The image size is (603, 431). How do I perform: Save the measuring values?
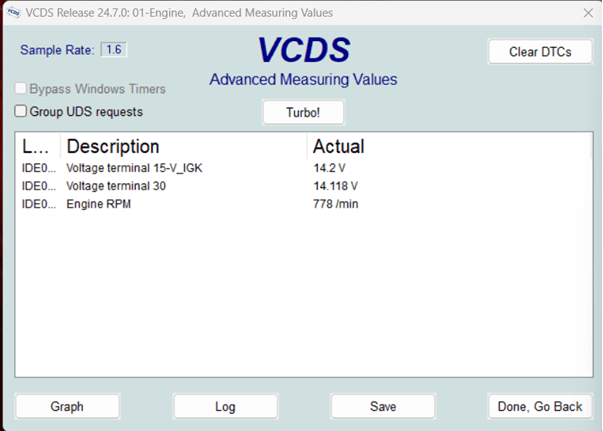383,406
